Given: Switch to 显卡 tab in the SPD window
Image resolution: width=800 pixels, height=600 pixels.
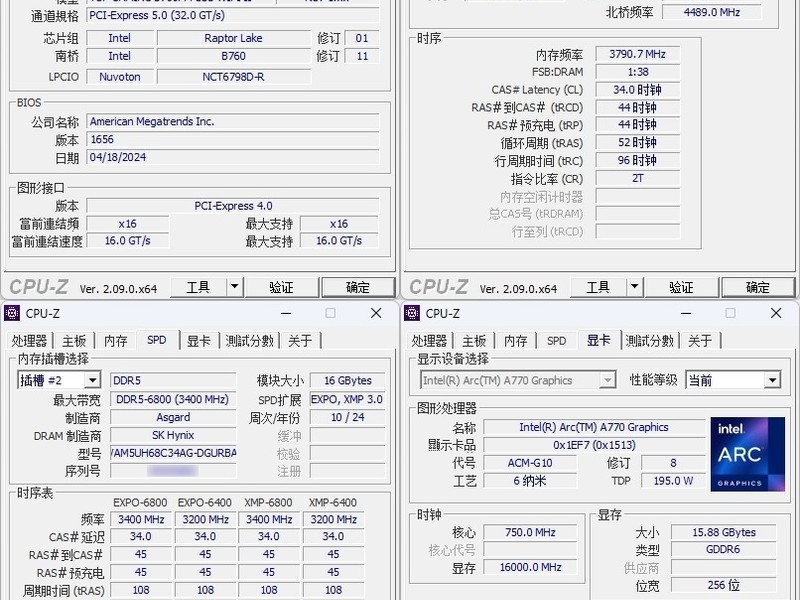Looking at the screenshot, I should (198, 341).
